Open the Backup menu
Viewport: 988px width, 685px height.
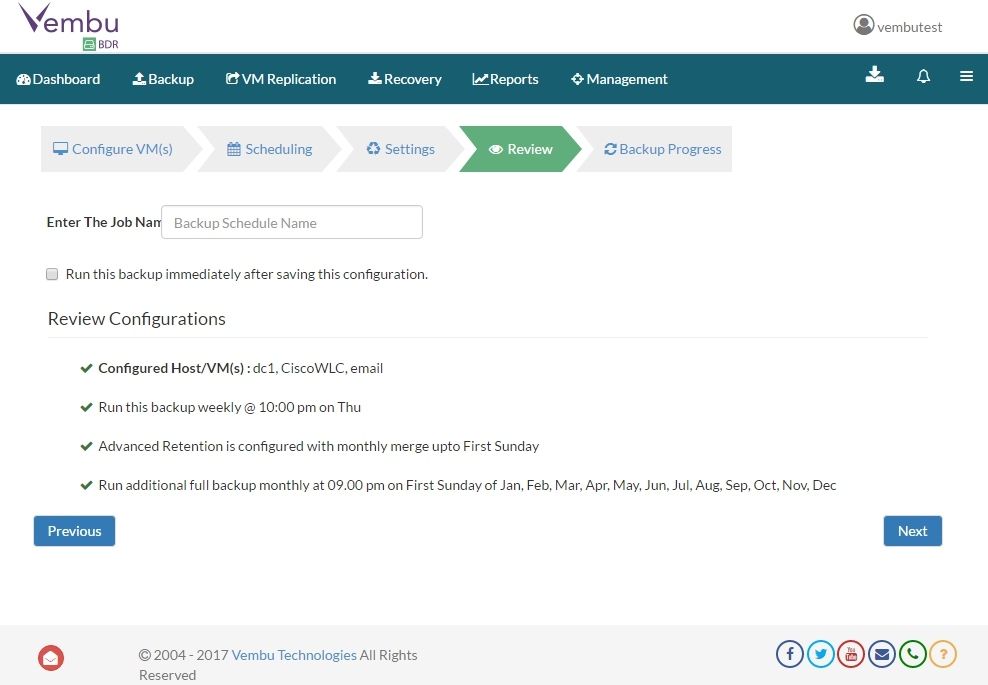[x=163, y=79]
